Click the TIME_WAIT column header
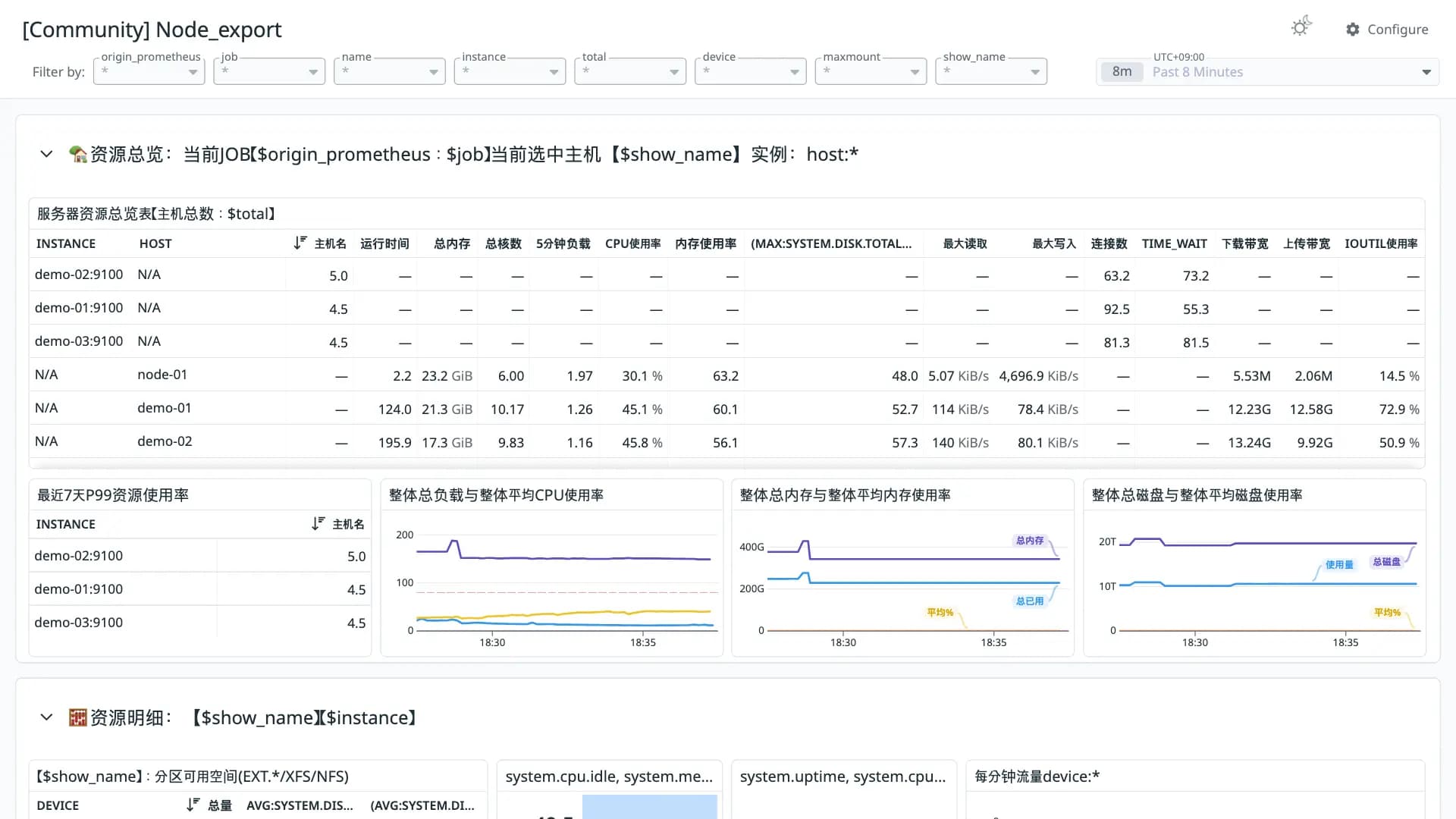This screenshot has height=819, width=1456. pyautogui.click(x=1175, y=243)
